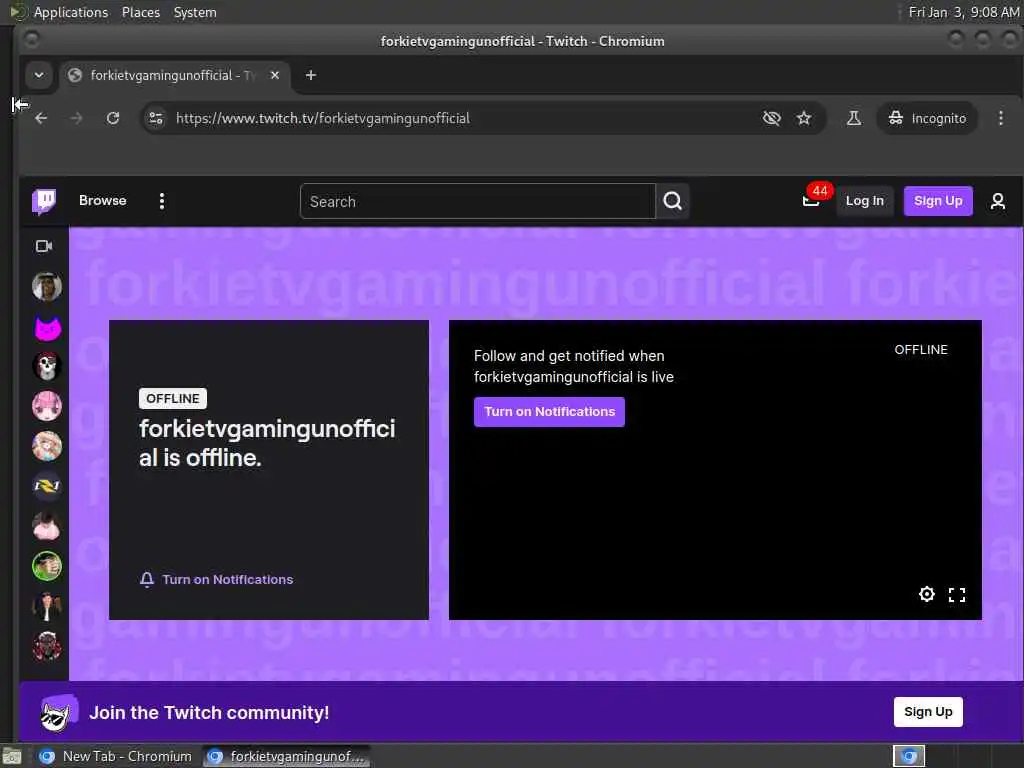Open player settings gear icon
The height and width of the screenshot is (768, 1024).
click(927, 594)
